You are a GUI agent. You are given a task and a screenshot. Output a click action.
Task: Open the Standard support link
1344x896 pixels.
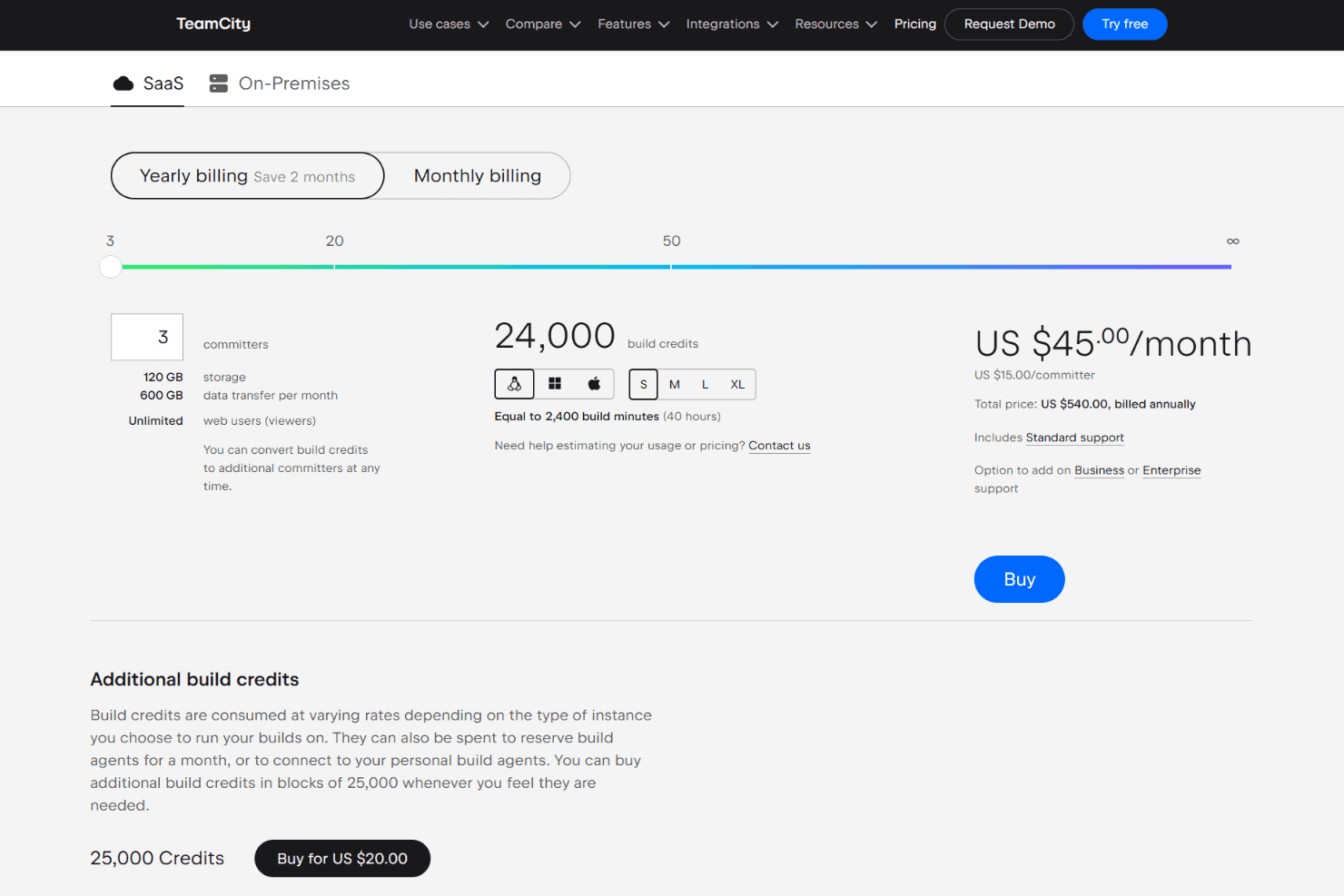coord(1074,438)
